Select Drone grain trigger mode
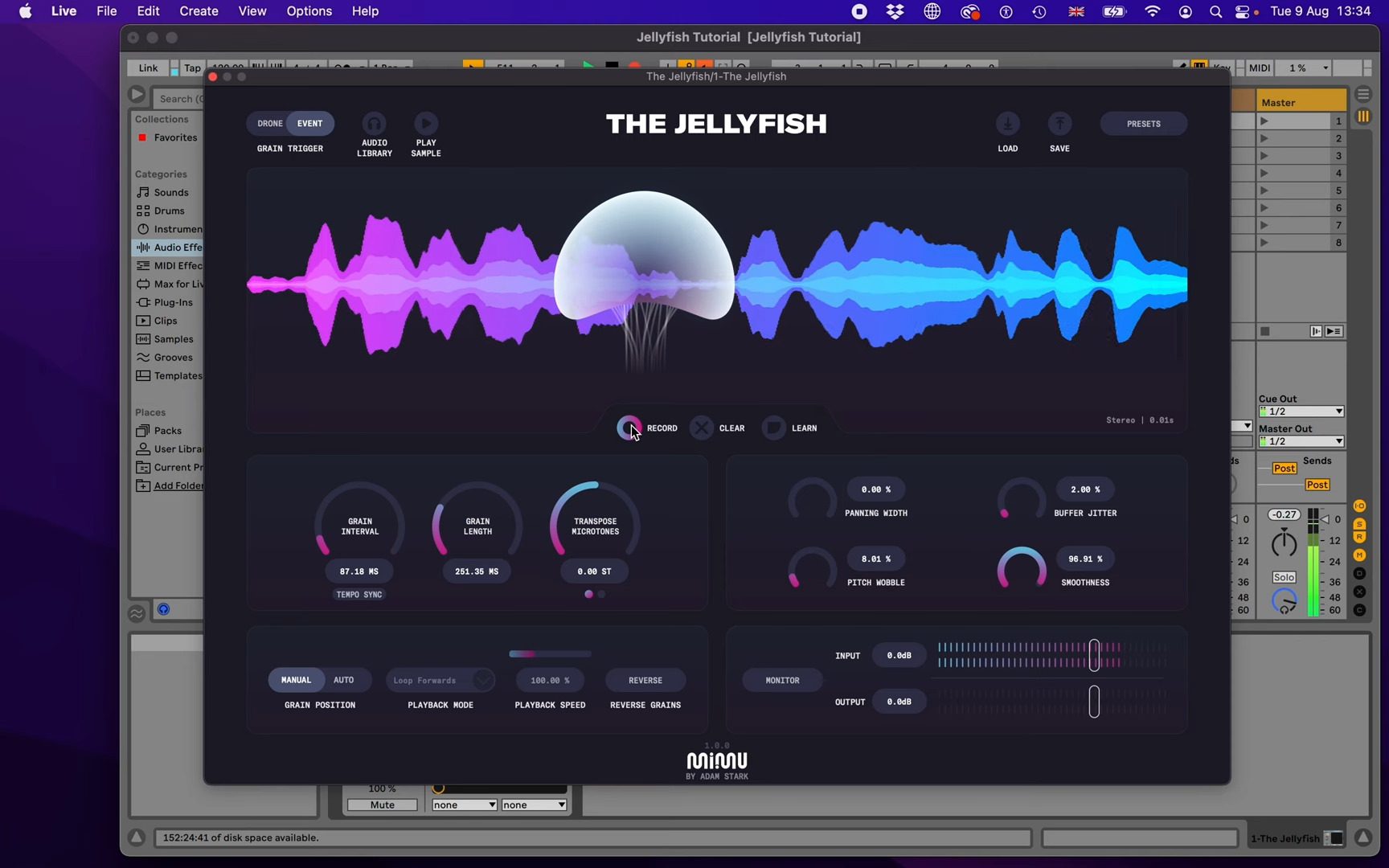This screenshot has height=868, width=1389. [269, 124]
